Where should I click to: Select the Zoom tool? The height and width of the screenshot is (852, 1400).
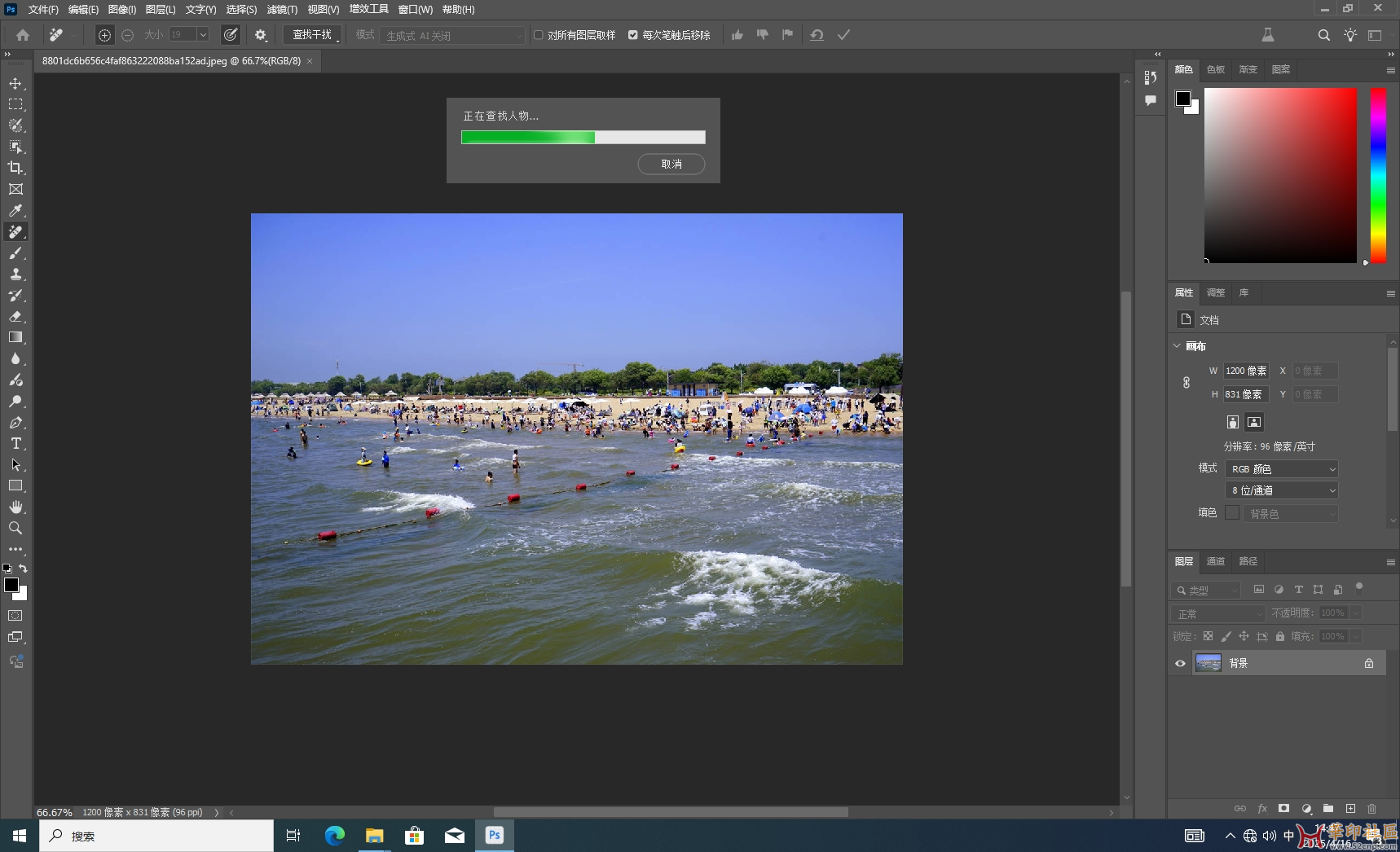tap(15, 528)
